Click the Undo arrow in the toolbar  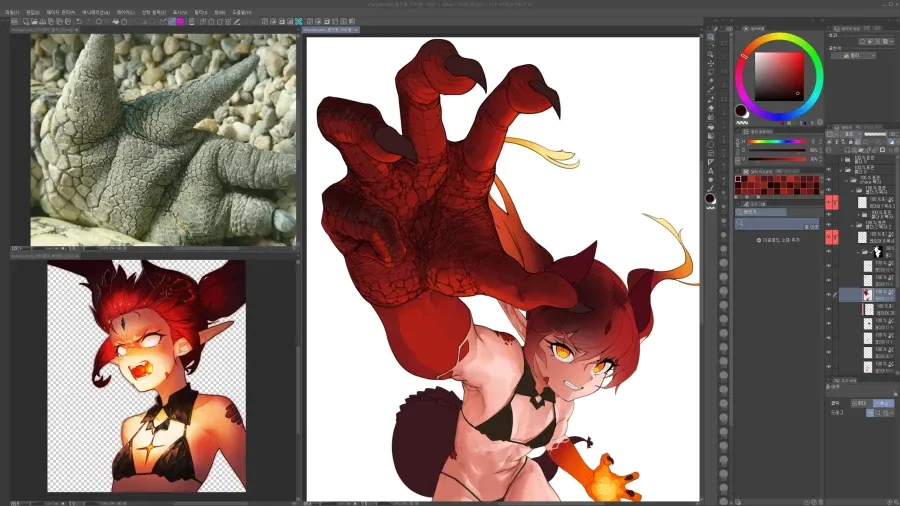tap(79, 22)
